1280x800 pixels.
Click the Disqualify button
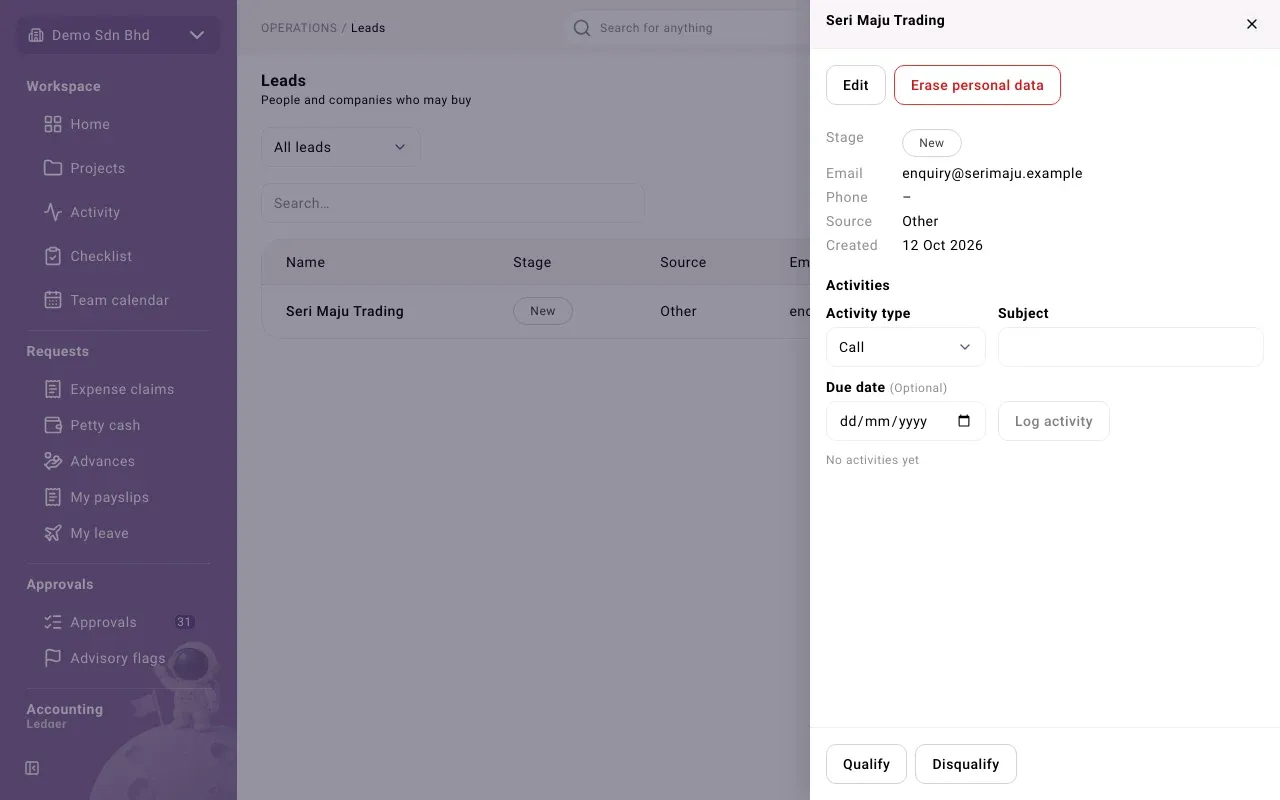coord(966,764)
